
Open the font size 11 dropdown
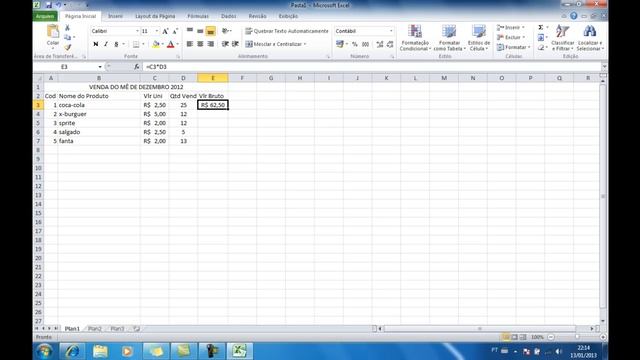pyautogui.click(x=157, y=31)
